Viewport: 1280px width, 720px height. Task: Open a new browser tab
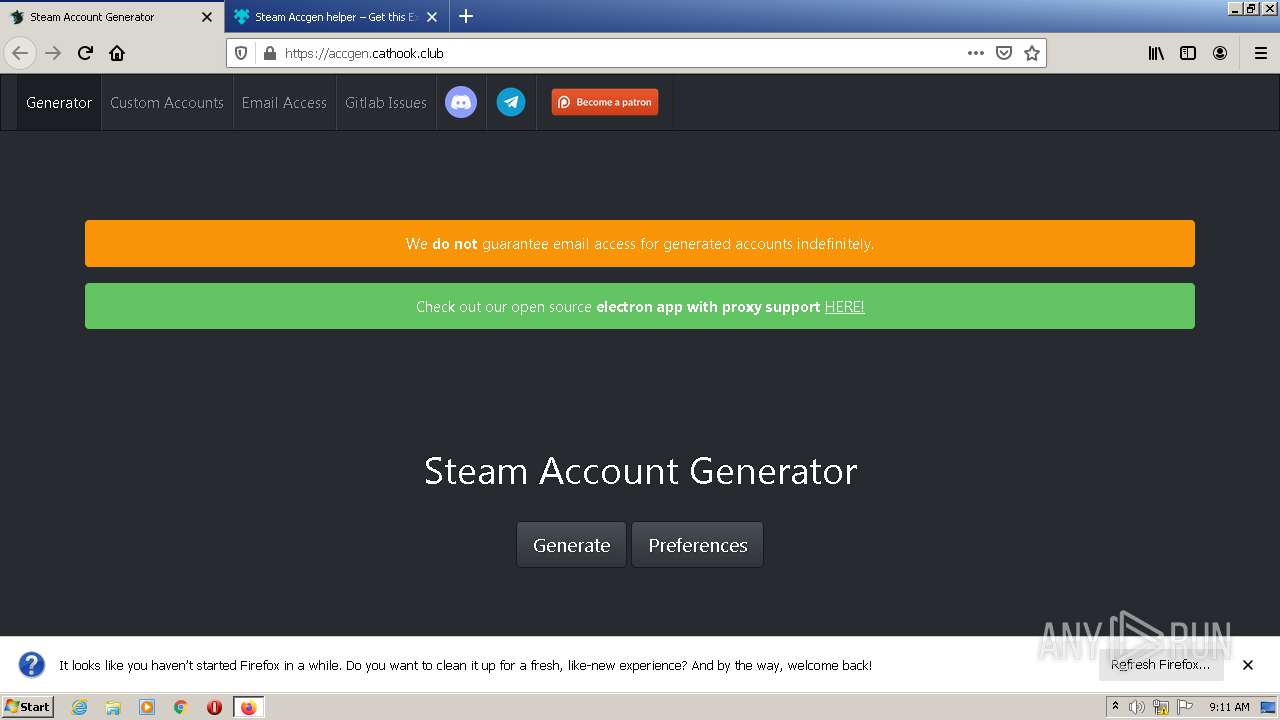466,16
